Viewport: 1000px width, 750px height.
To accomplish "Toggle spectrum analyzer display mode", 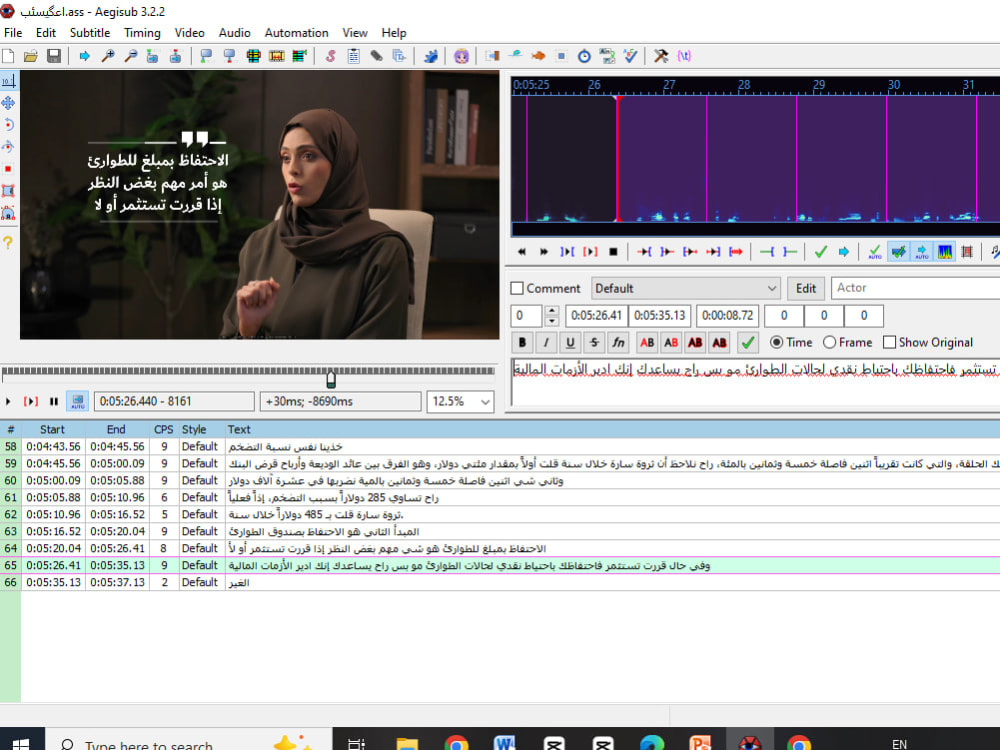I will pos(945,252).
